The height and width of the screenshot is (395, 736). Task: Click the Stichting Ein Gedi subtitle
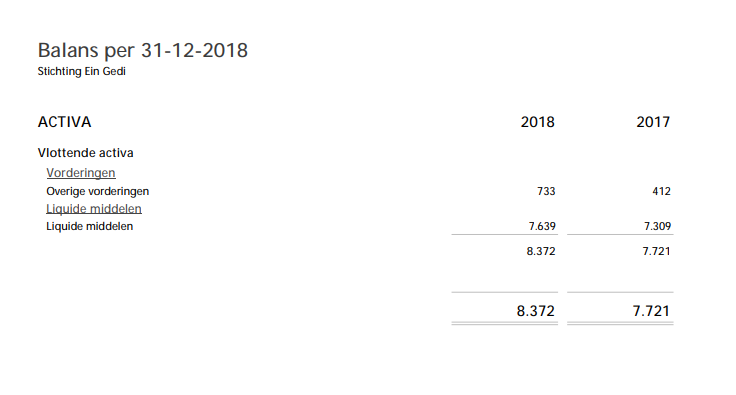point(82,71)
